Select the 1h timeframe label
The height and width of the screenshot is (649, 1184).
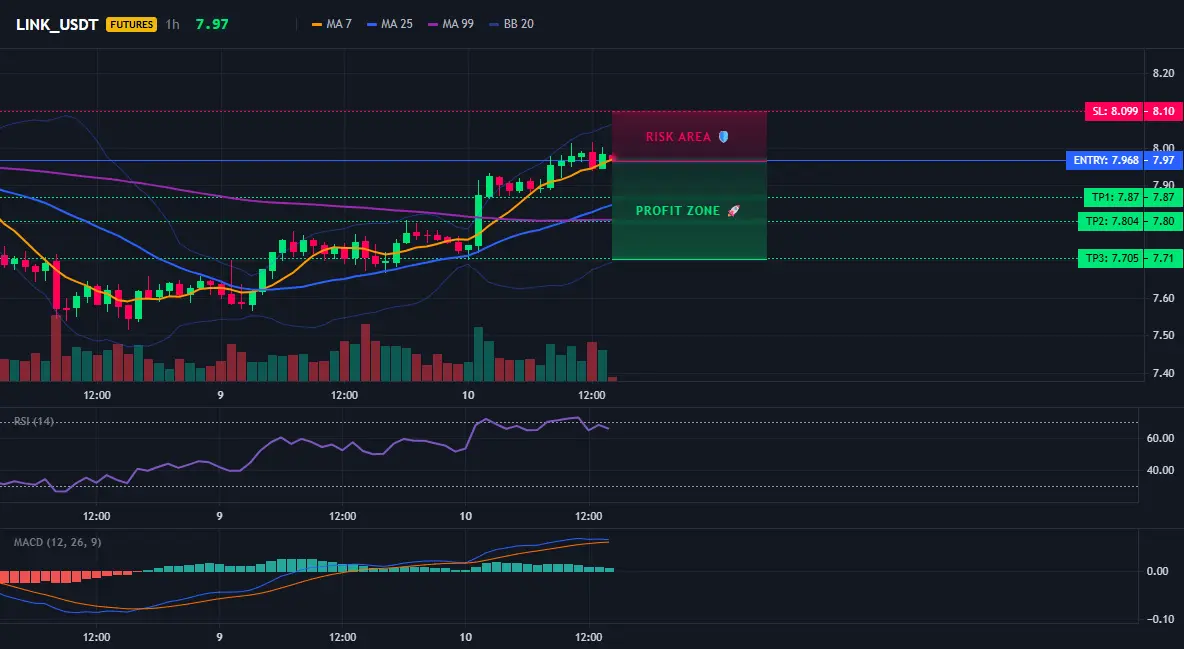173,24
